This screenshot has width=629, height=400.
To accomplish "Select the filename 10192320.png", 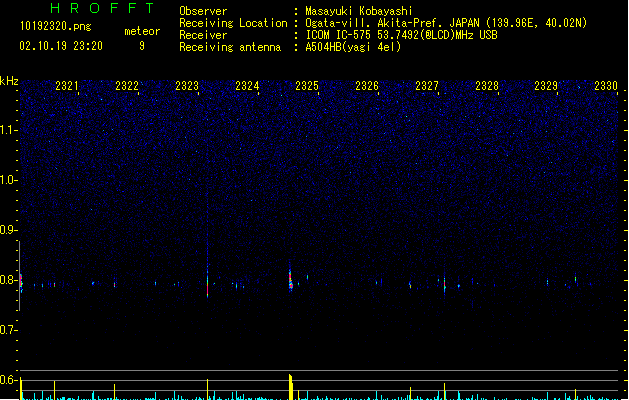I will click(x=56, y=26).
